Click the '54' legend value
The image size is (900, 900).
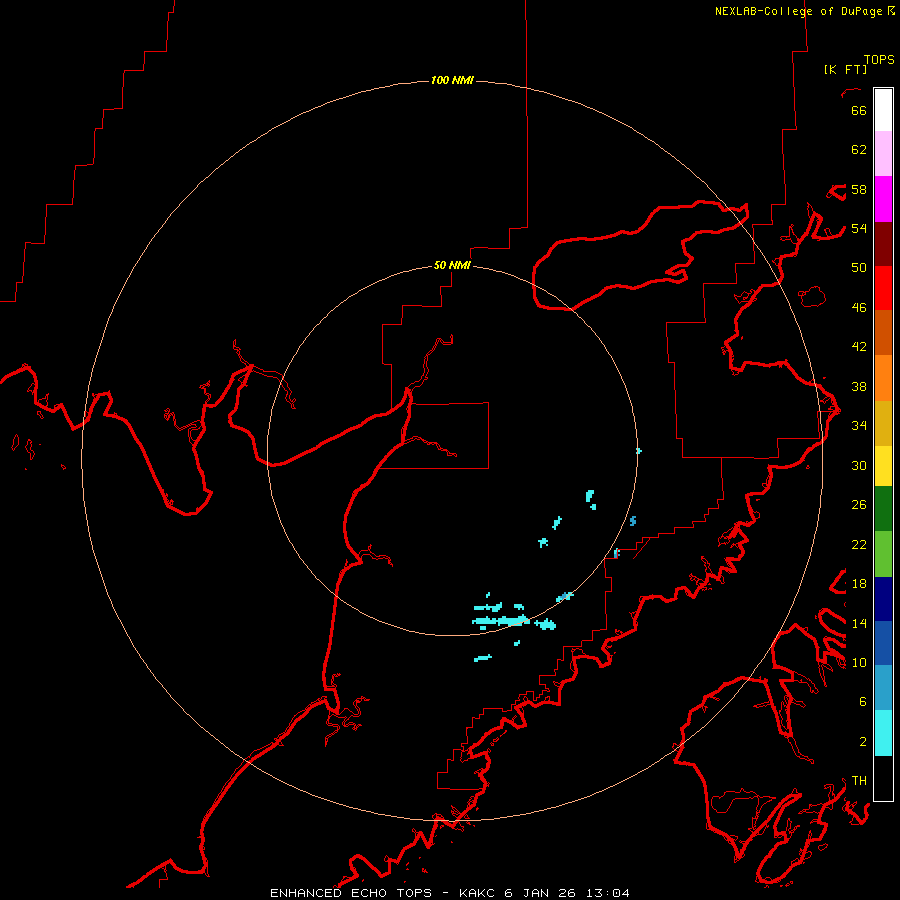pos(859,228)
